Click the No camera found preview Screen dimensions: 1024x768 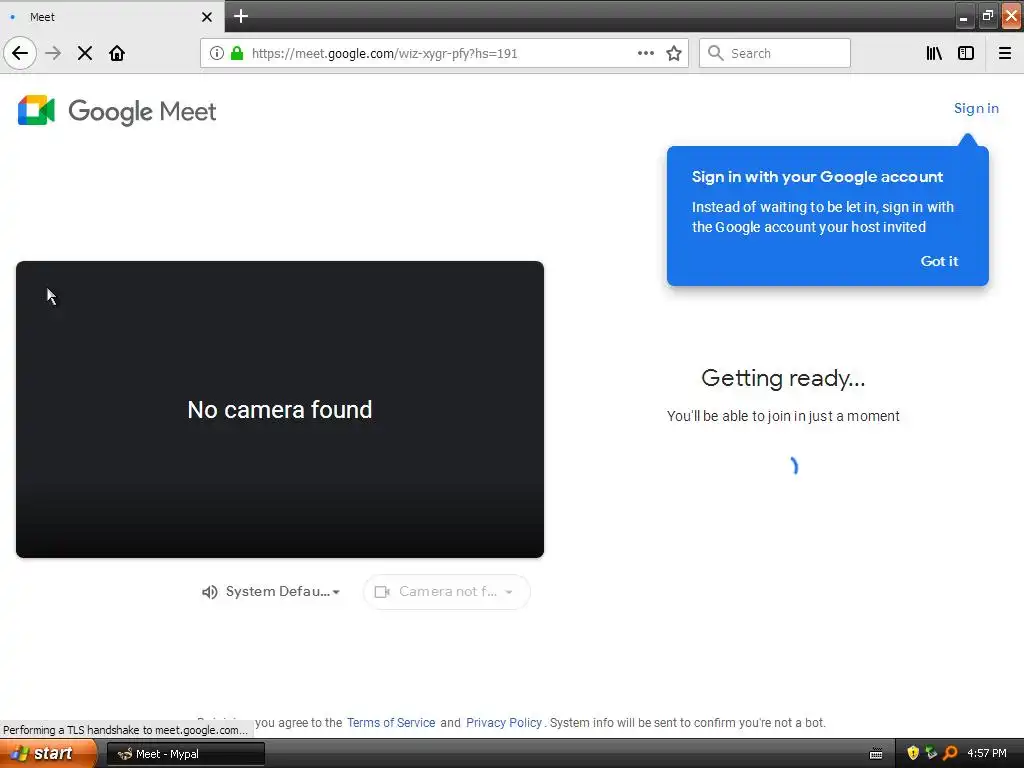280,409
